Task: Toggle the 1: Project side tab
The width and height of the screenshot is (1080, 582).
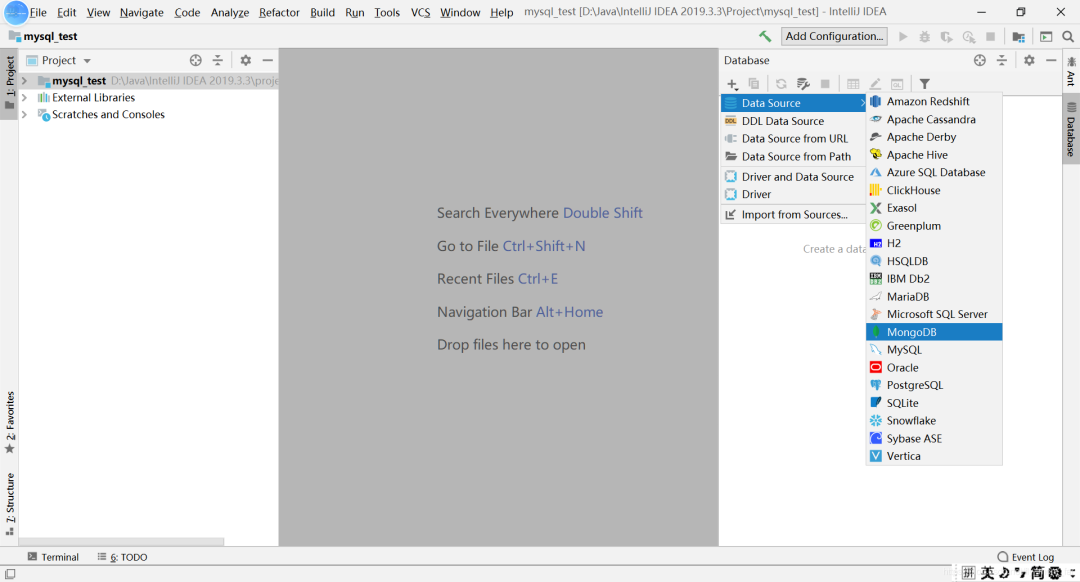Action: click(x=10, y=83)
